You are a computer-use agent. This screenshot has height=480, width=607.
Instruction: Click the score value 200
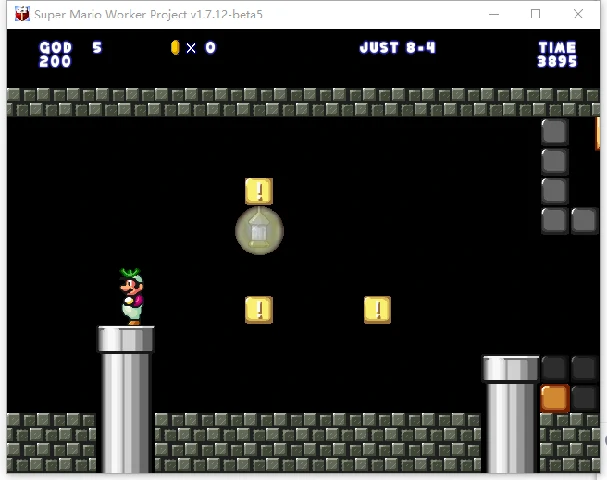55,61
